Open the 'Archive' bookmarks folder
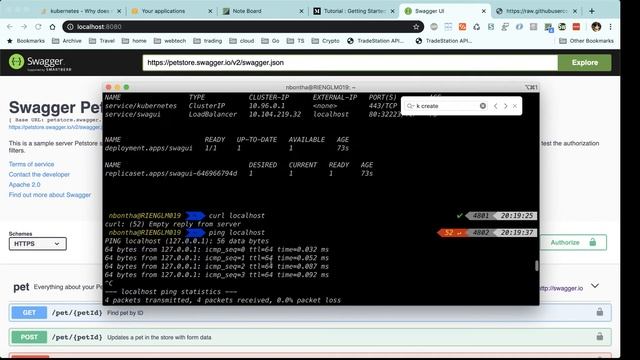The image size is (640, 360). click(x=67, y=41)
